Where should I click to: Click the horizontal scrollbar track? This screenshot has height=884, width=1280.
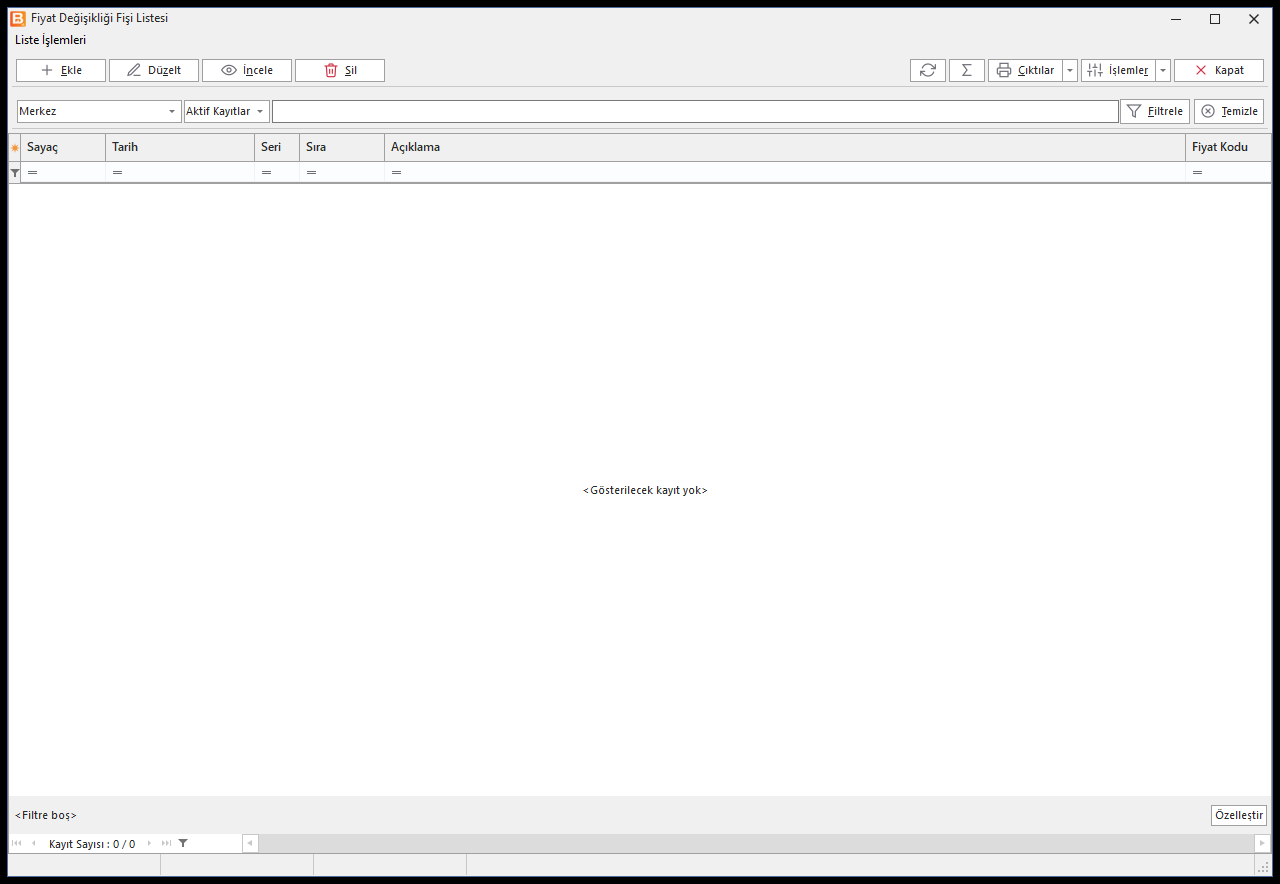click(756, 844)
